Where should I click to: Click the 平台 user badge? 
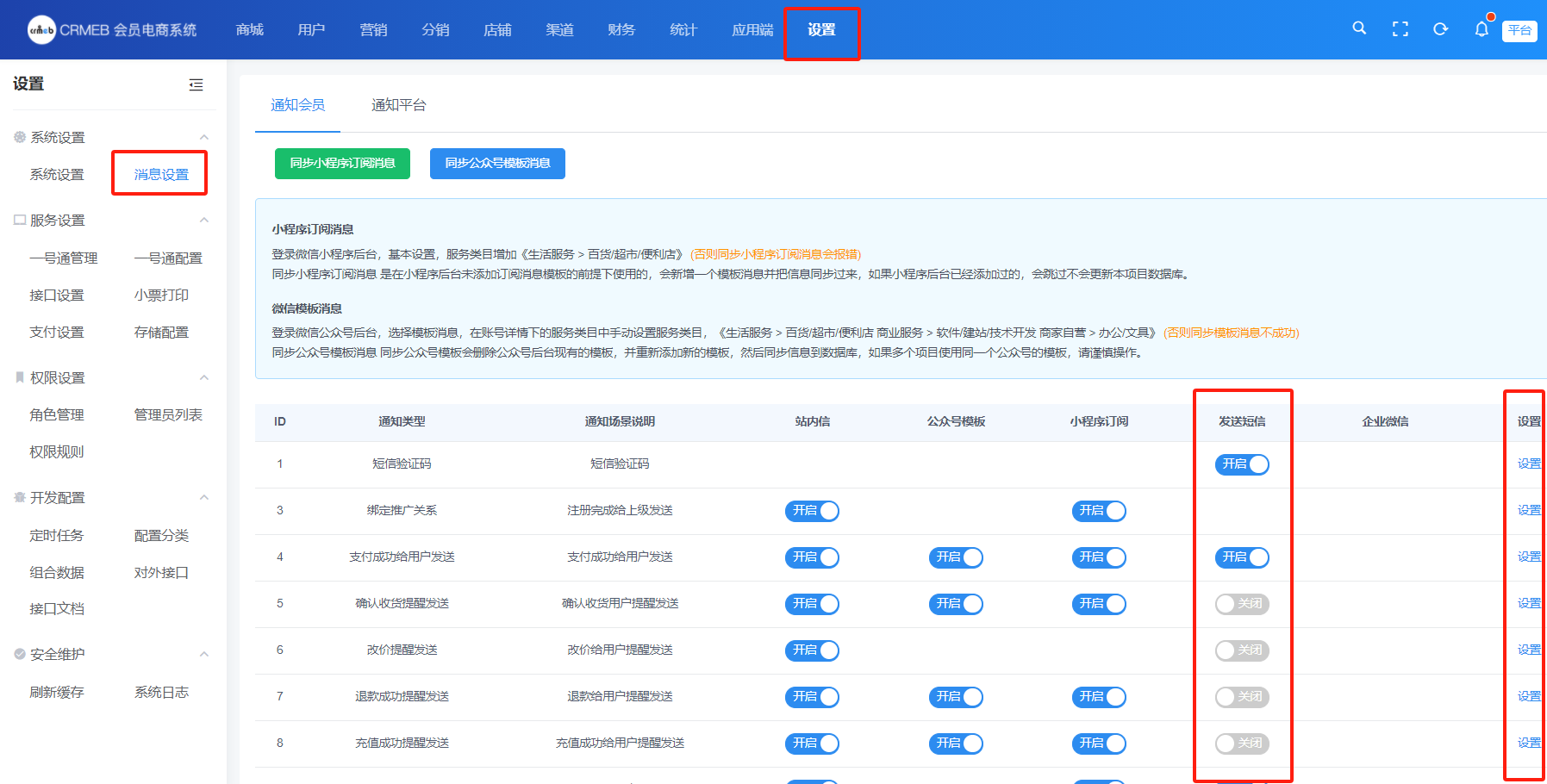click(1519, 31)
